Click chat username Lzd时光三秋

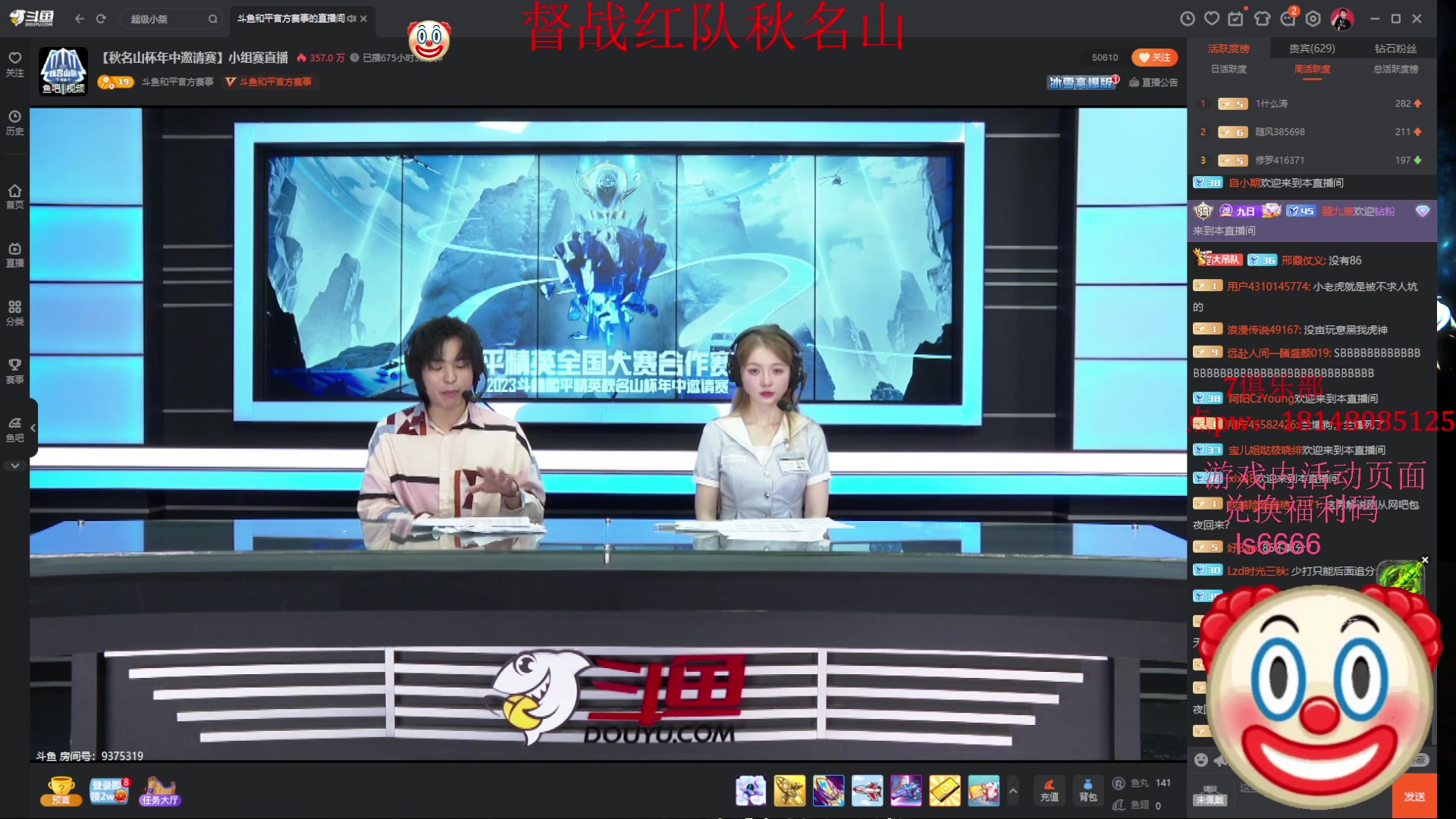point(1257,571)
